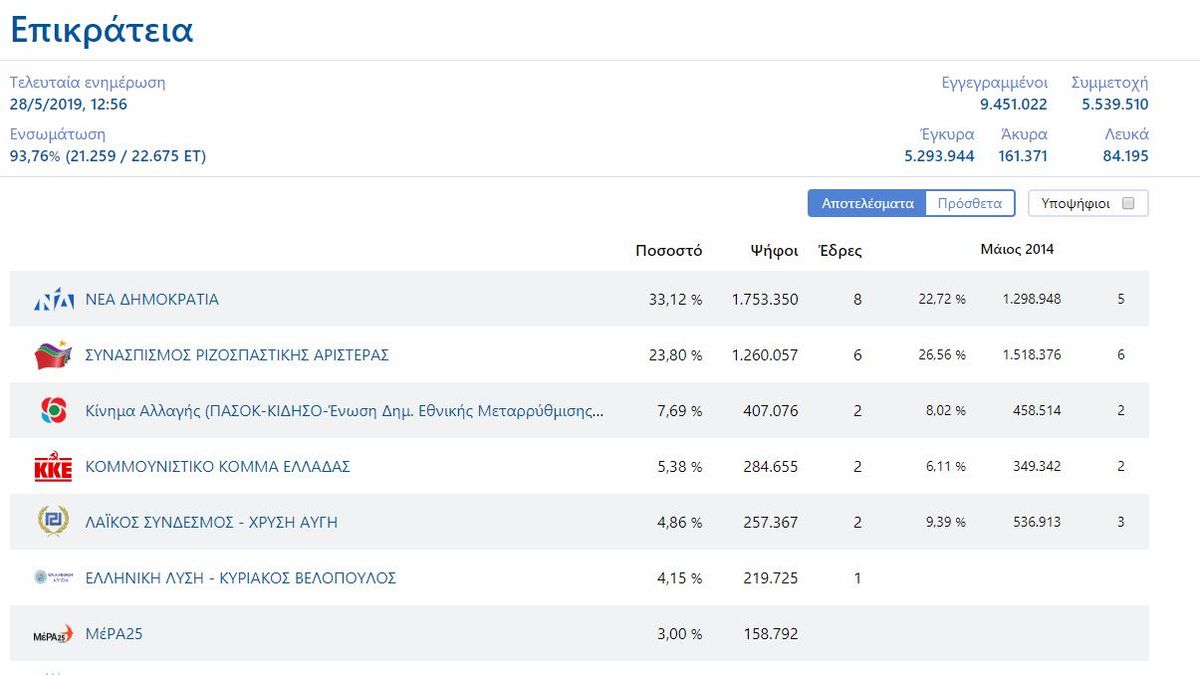The width and height of the screenshot is (1200, 675).
Task: Click the Μάιος 2014 column header
Action: [x=1017, y=249]
